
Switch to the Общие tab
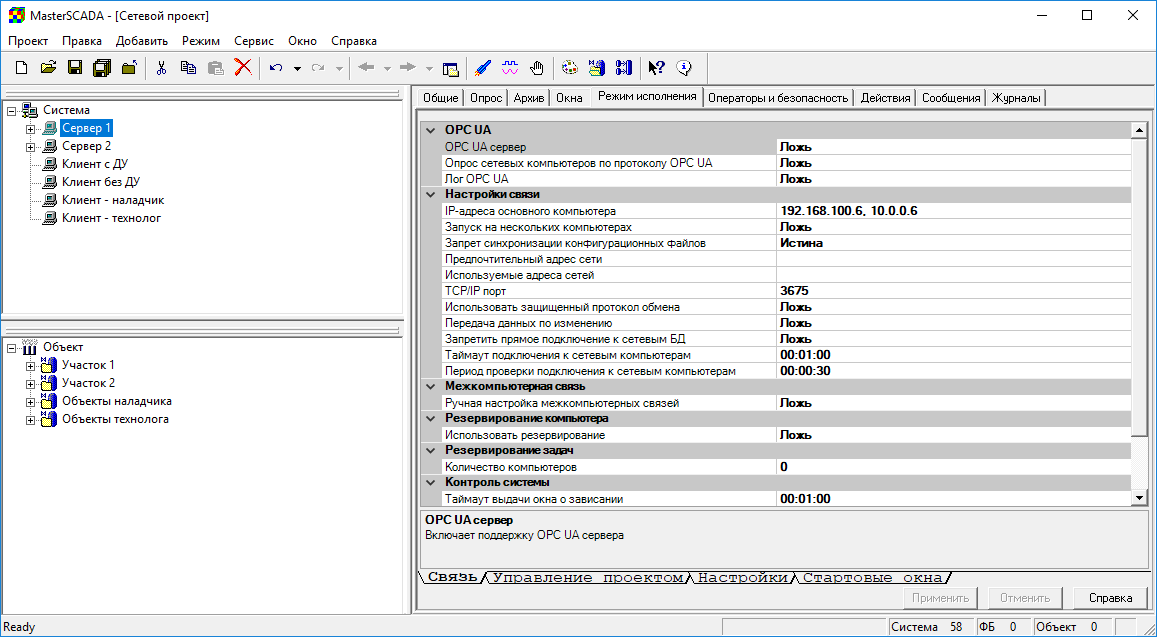pyautogui.click(x=441, y=98)
